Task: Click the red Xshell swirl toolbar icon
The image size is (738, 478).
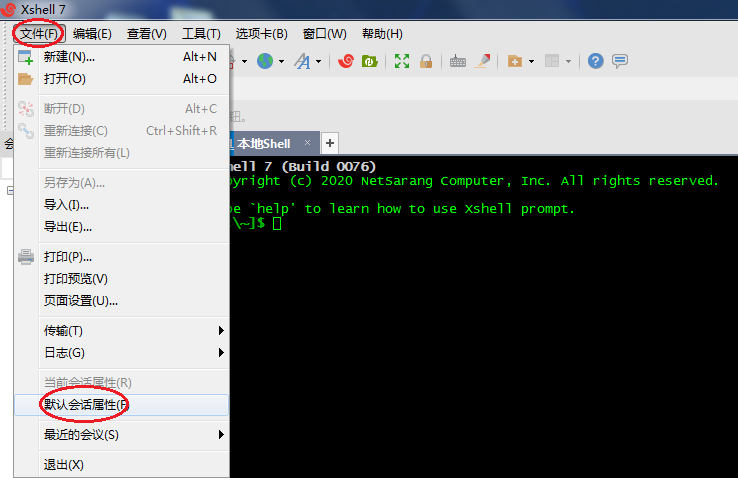Action: [346, 61]
